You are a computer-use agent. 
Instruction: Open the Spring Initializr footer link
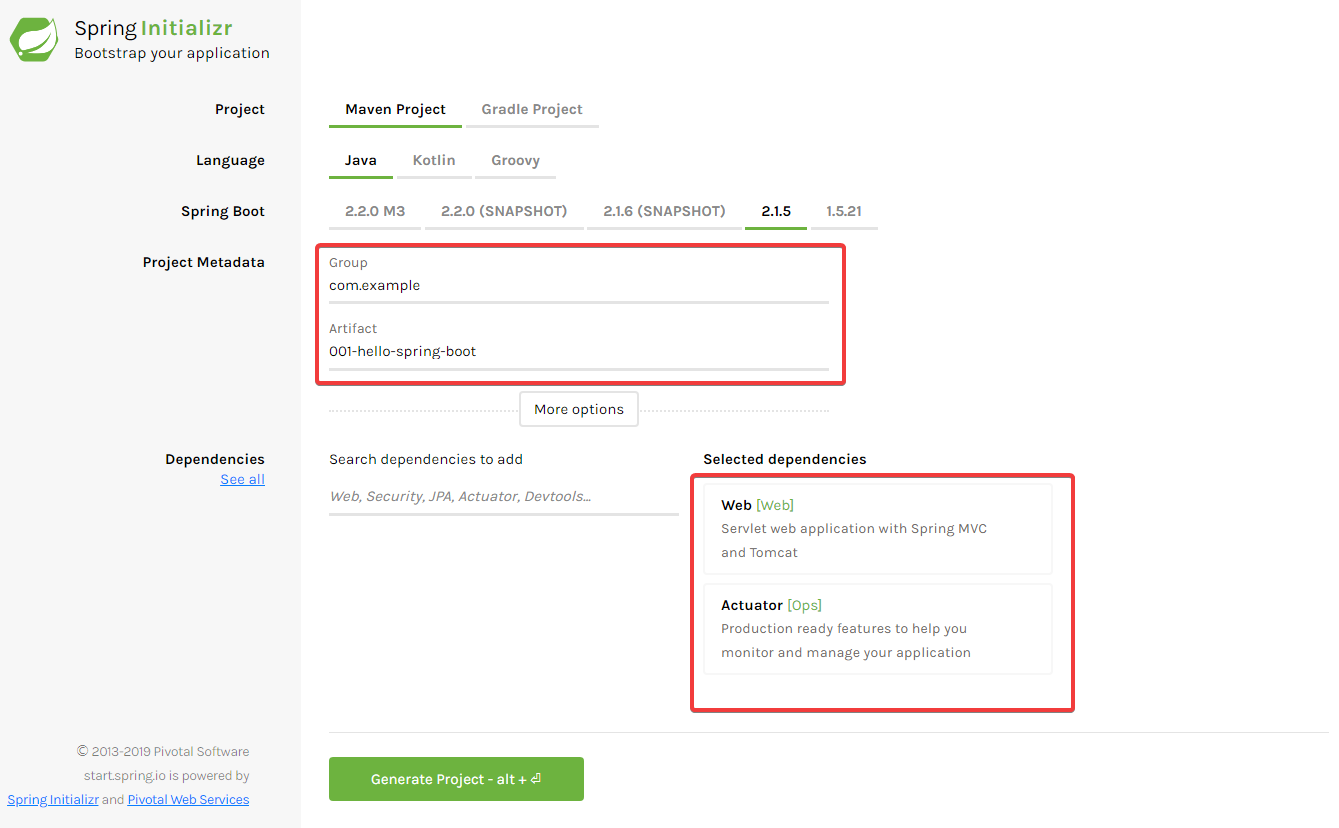coord(53,800)
